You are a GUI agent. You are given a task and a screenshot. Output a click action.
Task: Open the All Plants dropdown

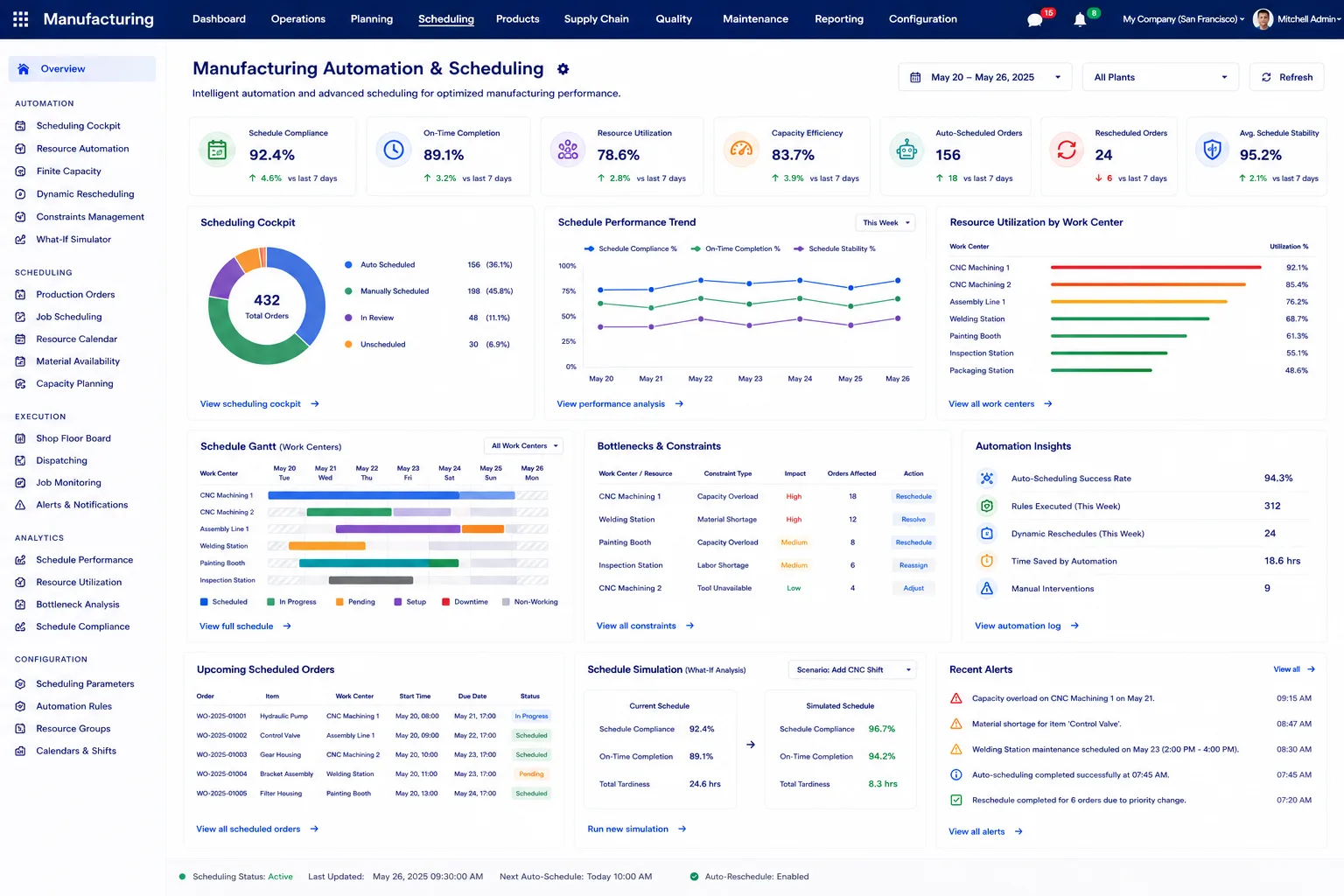point(1160,77)
